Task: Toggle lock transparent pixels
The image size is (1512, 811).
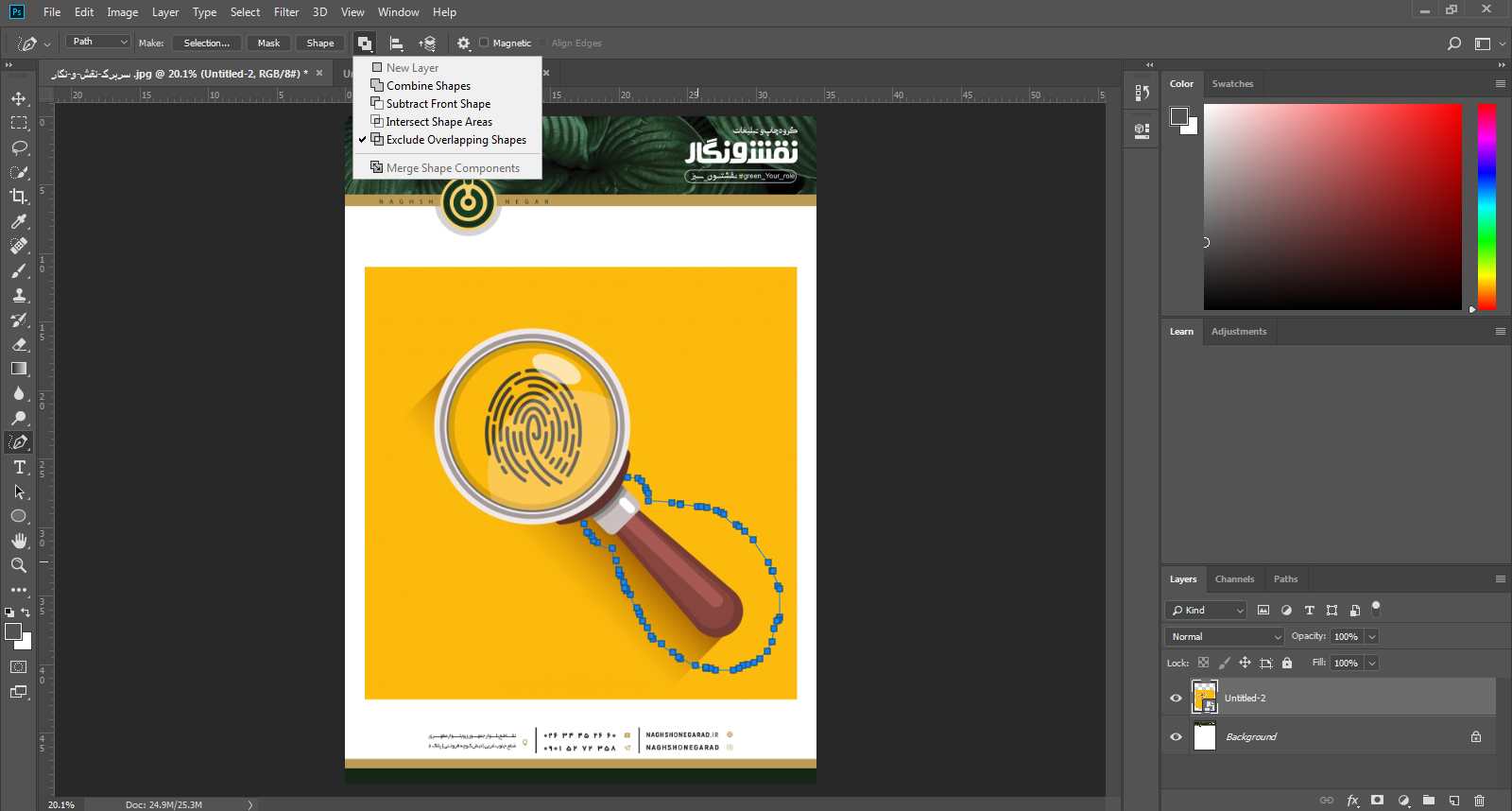Action: pyautogui.click(x=1203, y=663)
